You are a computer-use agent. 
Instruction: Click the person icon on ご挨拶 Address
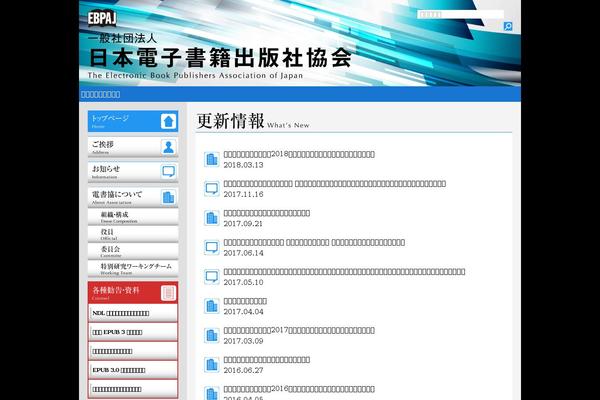pos(168,147)
